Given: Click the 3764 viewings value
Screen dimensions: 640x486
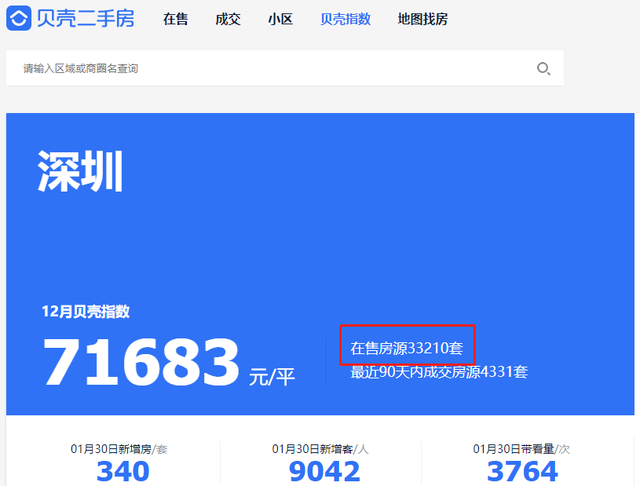Looking at the screenshot, I should 522,471.
